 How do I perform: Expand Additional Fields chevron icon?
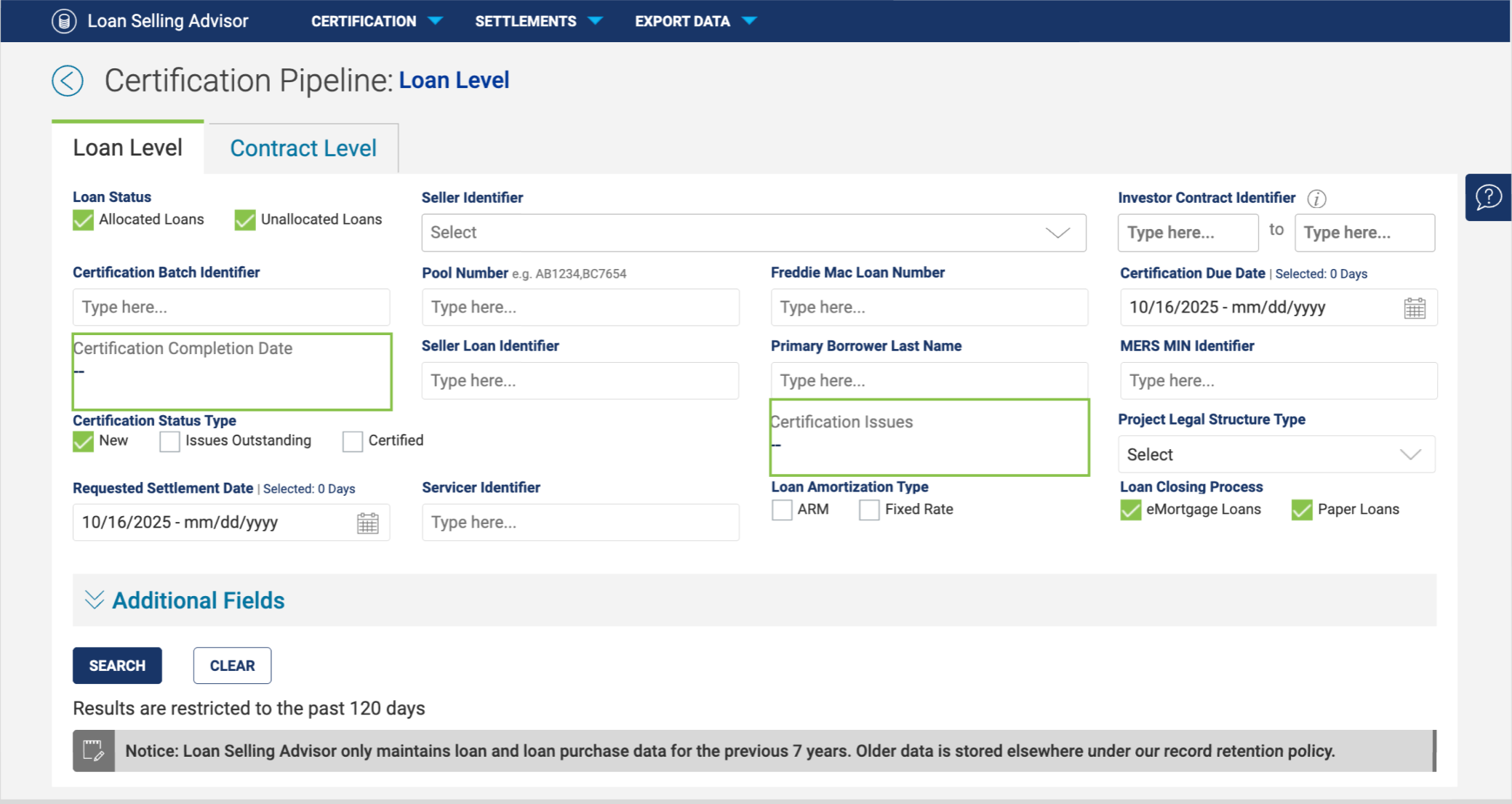tap(95, 600)
